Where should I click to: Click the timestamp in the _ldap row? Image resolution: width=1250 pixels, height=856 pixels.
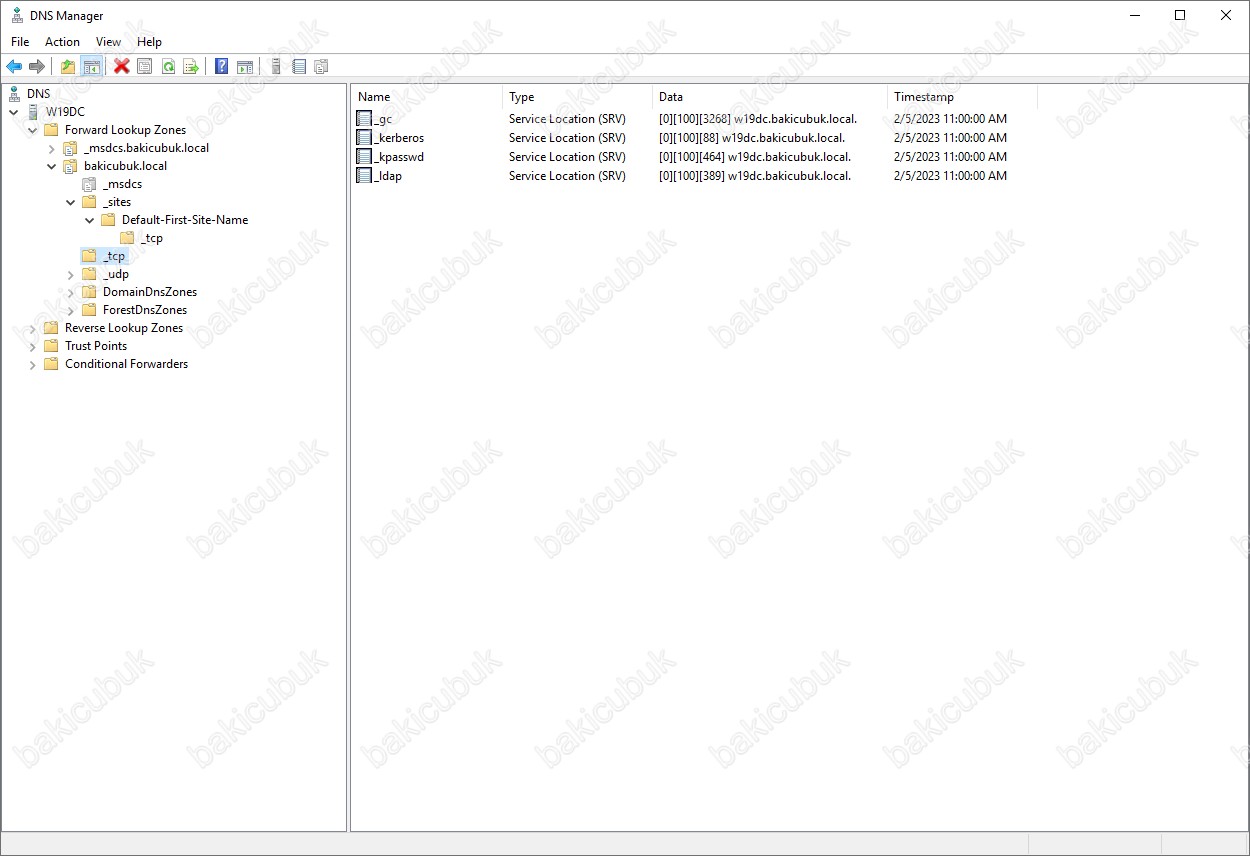(950, 176)
